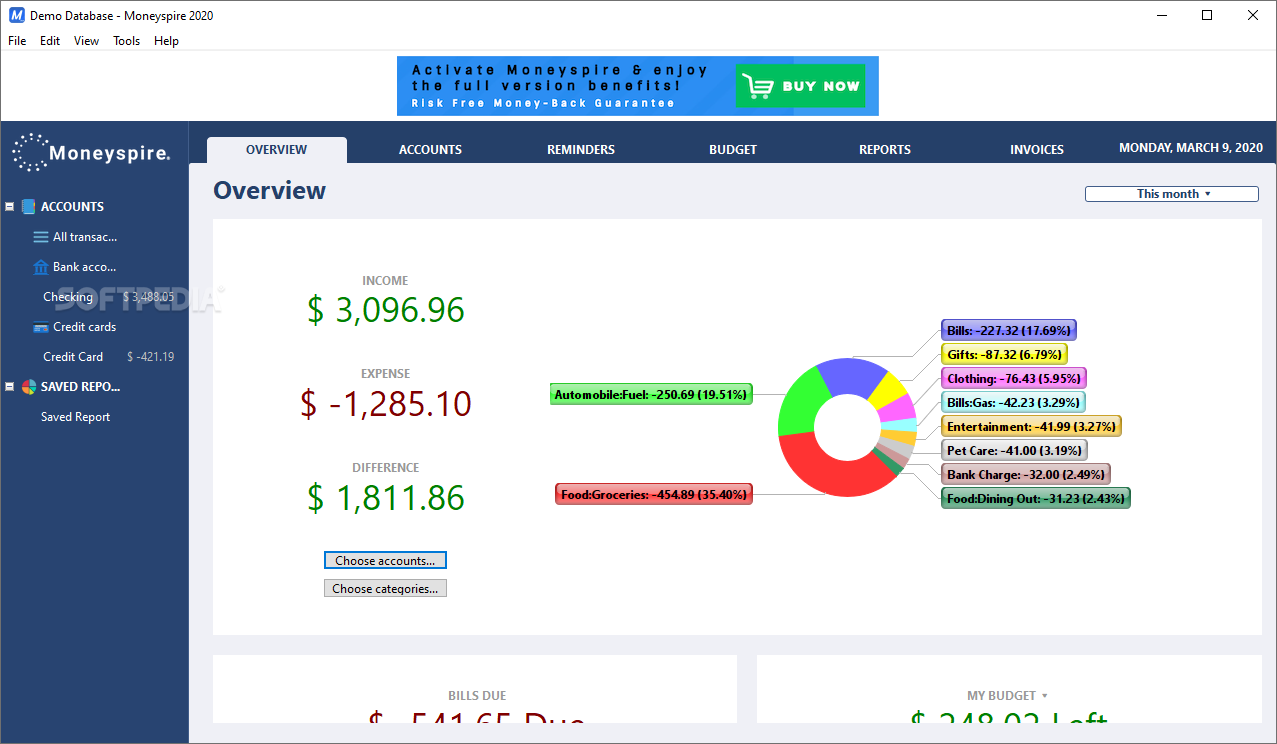Switch to the REMINDERS tab

tap(581, 150)
